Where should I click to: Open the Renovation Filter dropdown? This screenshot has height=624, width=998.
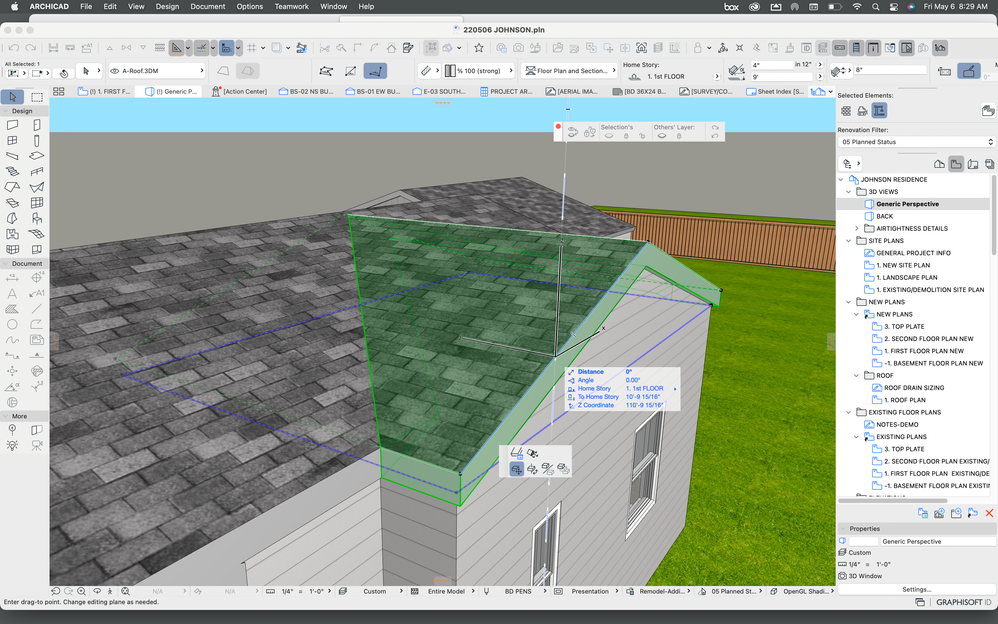point(915,142)
